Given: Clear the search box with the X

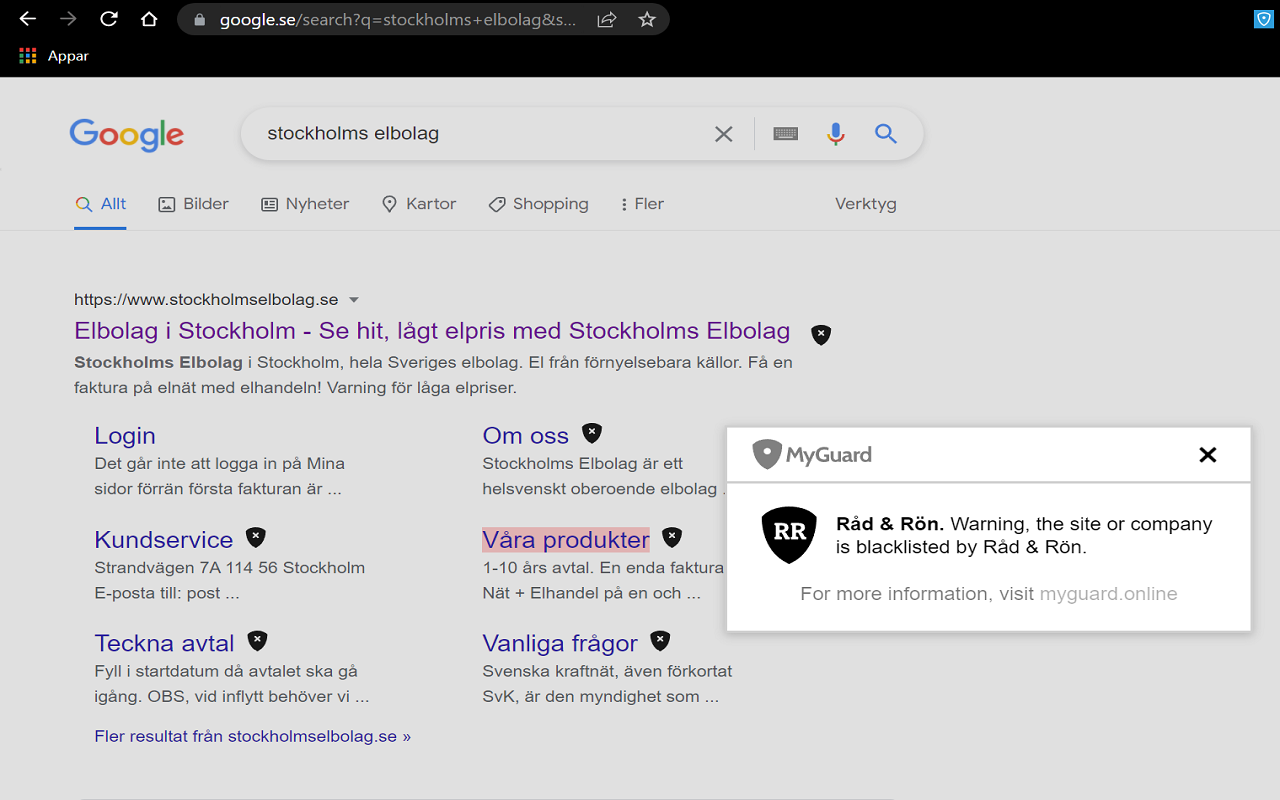Looking at the screenshot, I should tap(724, 134).
